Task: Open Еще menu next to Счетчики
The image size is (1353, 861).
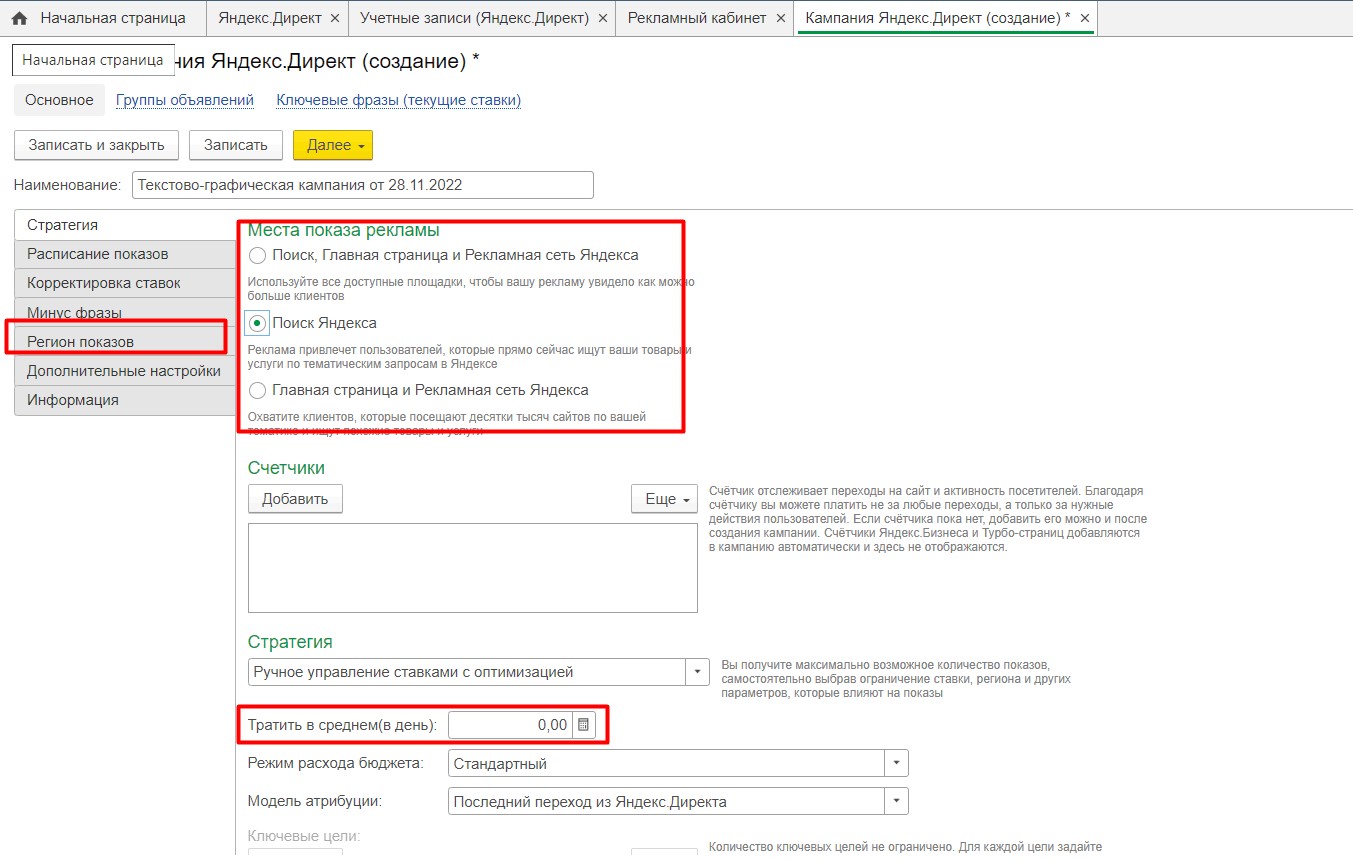Action: coord(665,499)
